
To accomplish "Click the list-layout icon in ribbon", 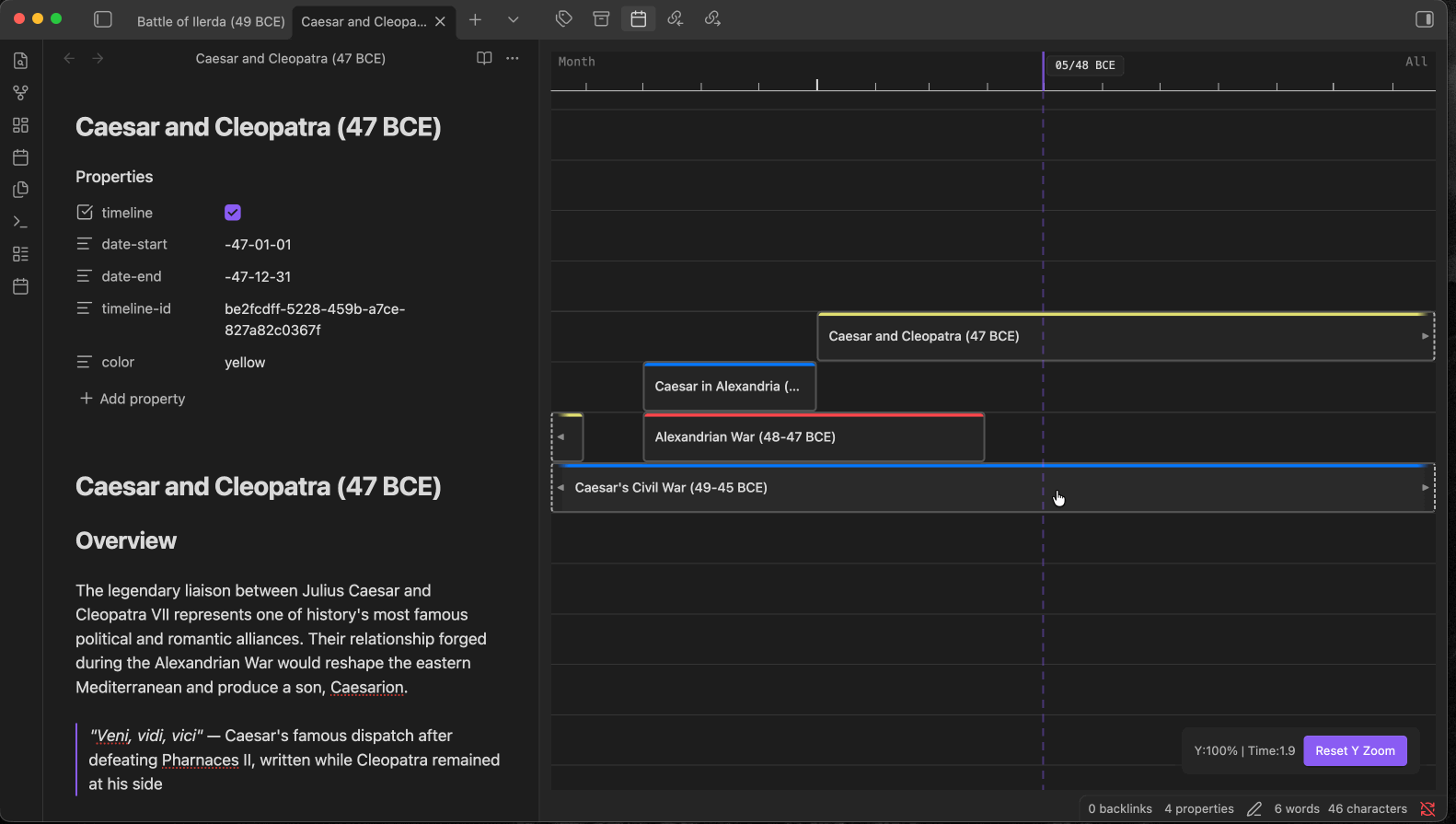I will pyautogui.click(x=20, y=254).
